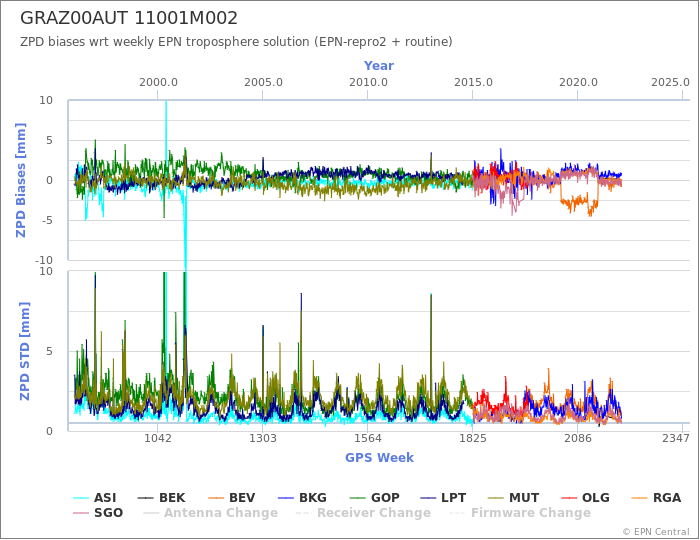Click GPS week 1564 tick label
The height and width of the screenshot is (540, 700).
coord(368,438)
